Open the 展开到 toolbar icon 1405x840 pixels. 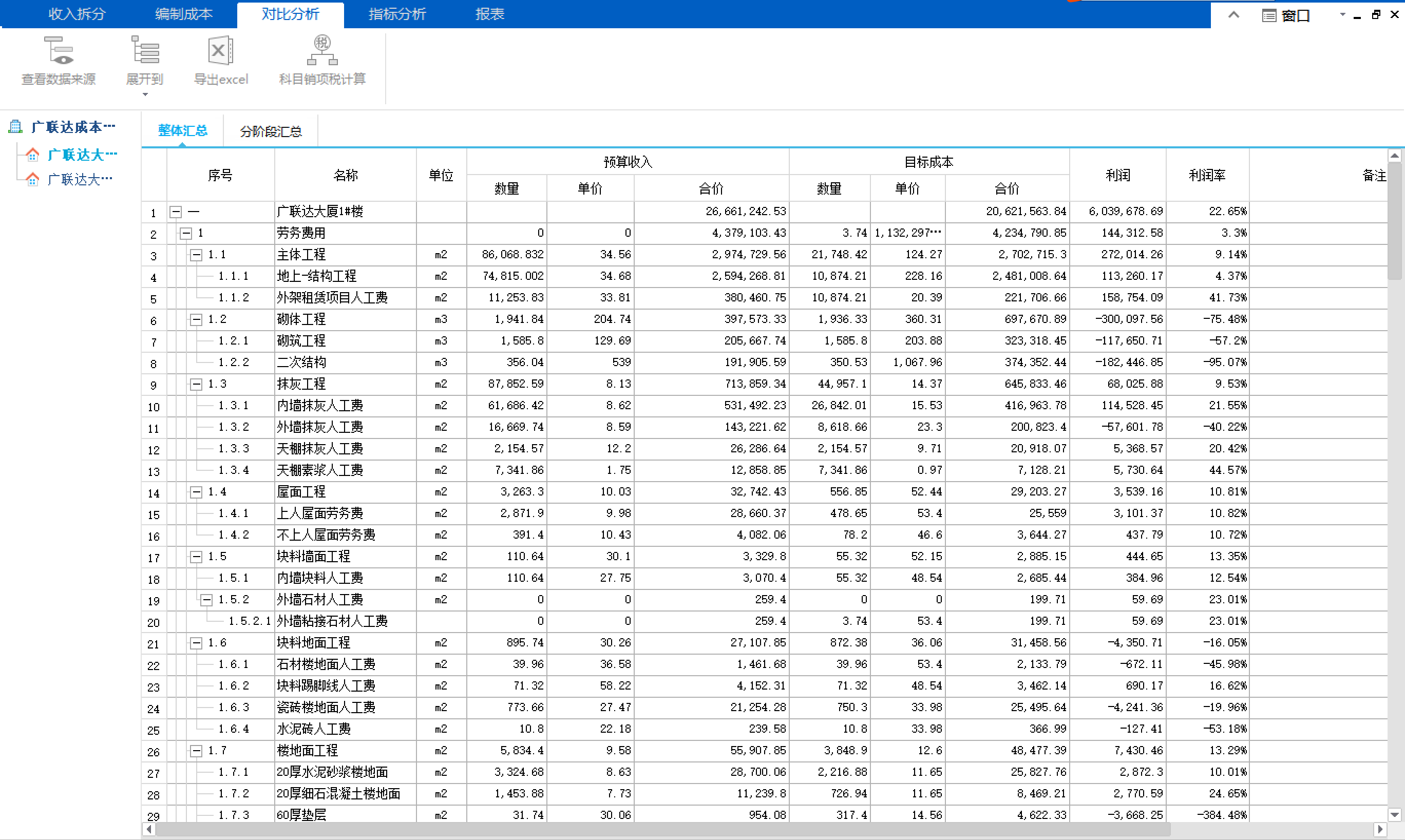tap(145, 50)
